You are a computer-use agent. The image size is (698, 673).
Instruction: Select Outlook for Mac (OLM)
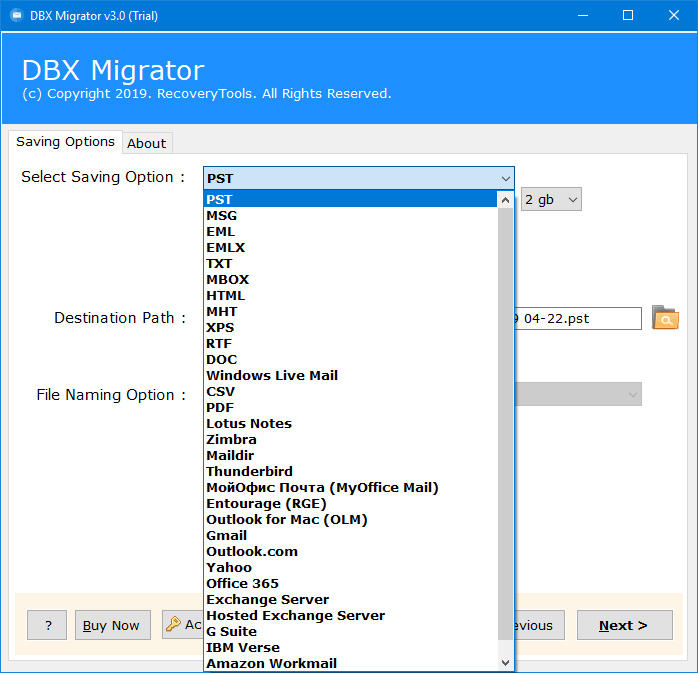pyautogui.click(x=350, y=520)
